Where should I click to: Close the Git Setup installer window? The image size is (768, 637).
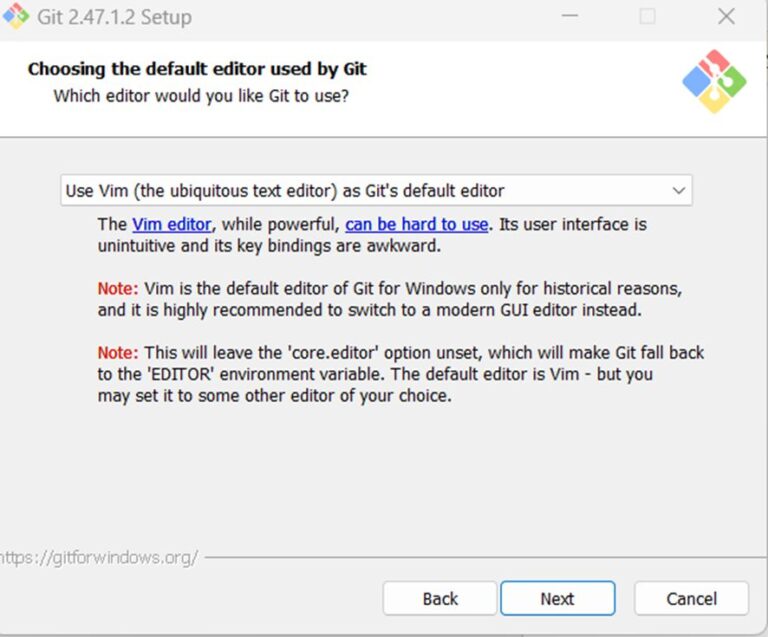pos(727,17)
